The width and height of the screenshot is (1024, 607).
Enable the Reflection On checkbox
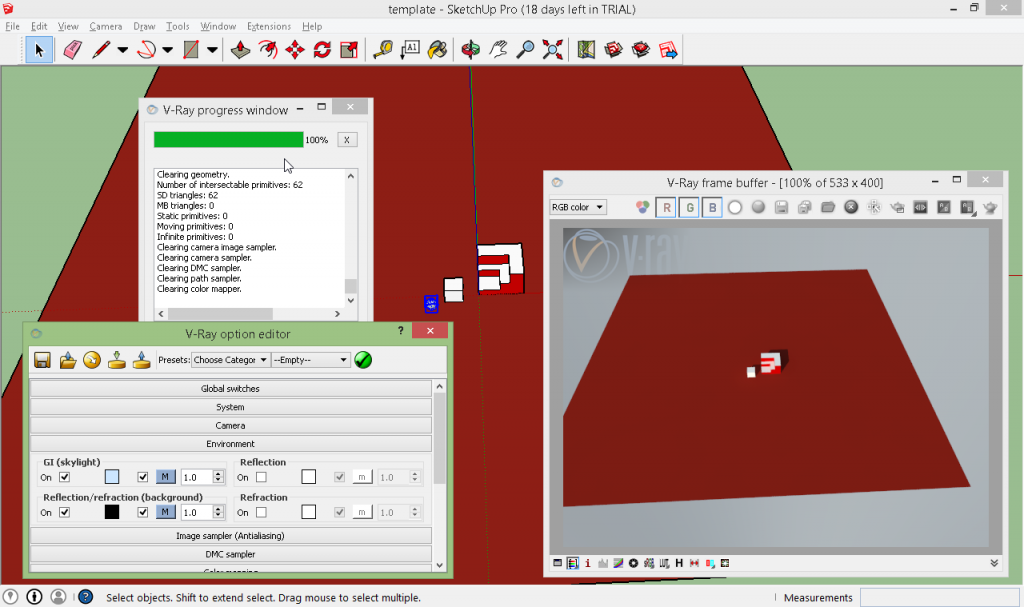261,477
